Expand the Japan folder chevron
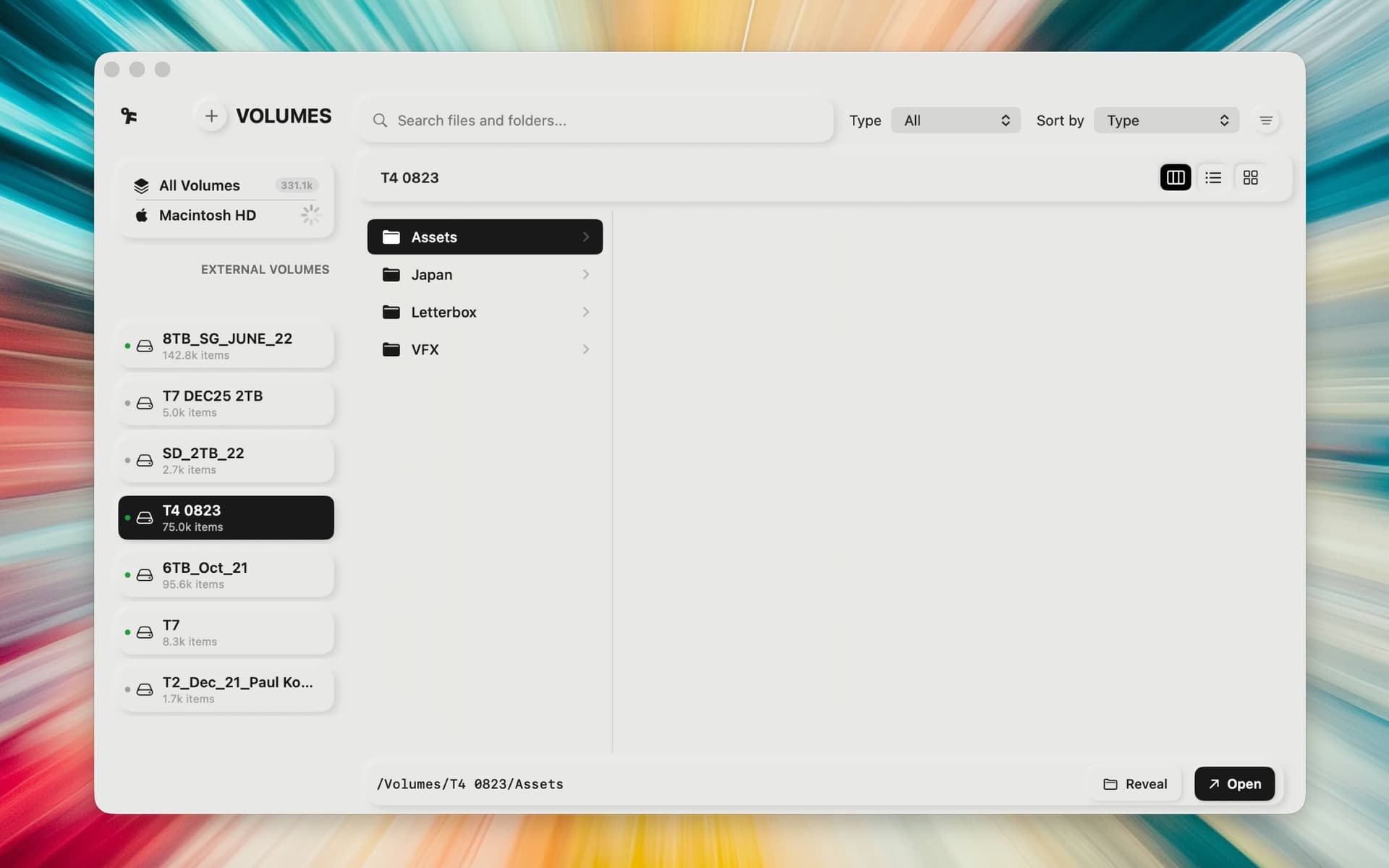The width and height of the screenshot is (1389, 868). click(x=586, y=274)
